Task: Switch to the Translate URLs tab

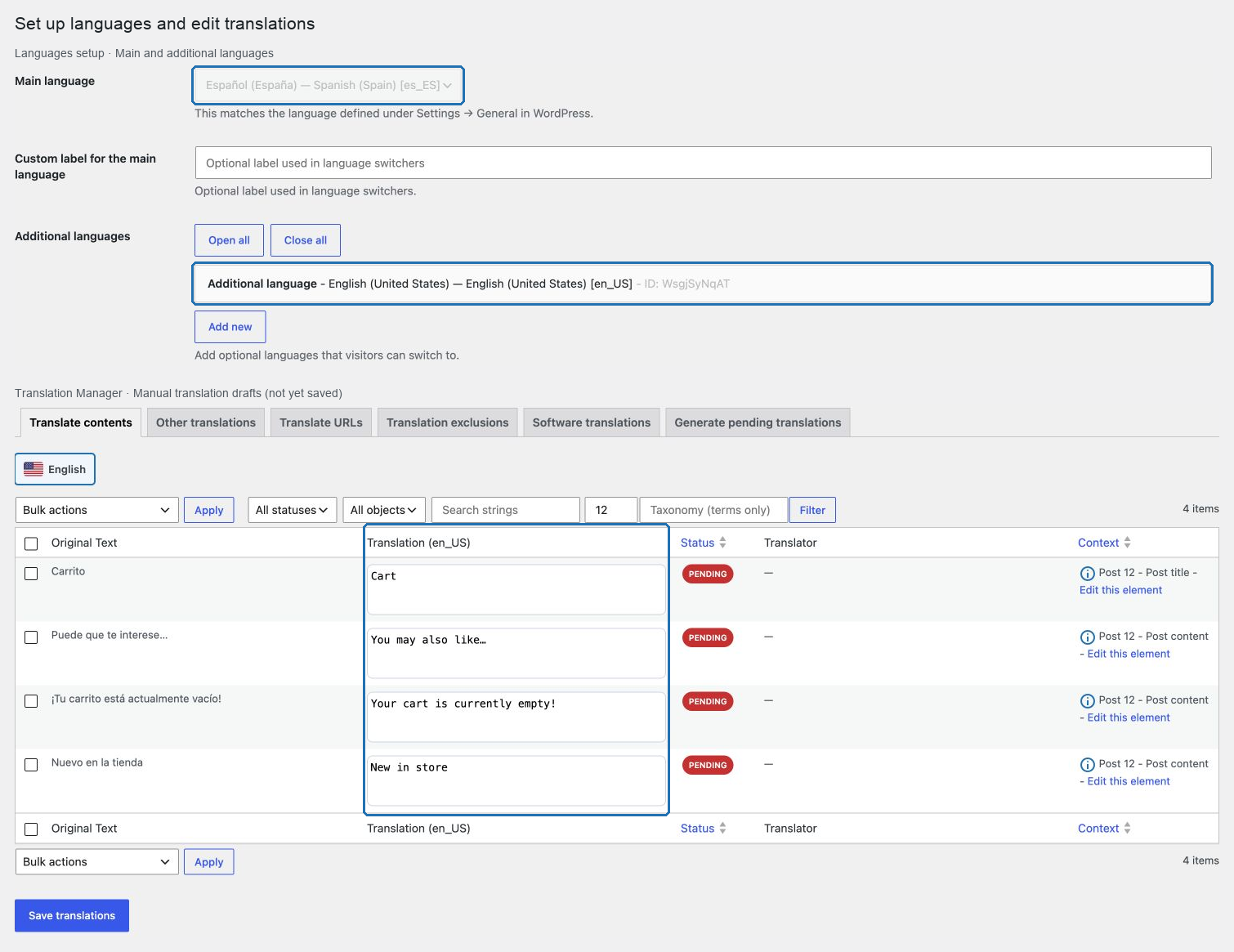Action: (x=321, y=422)
